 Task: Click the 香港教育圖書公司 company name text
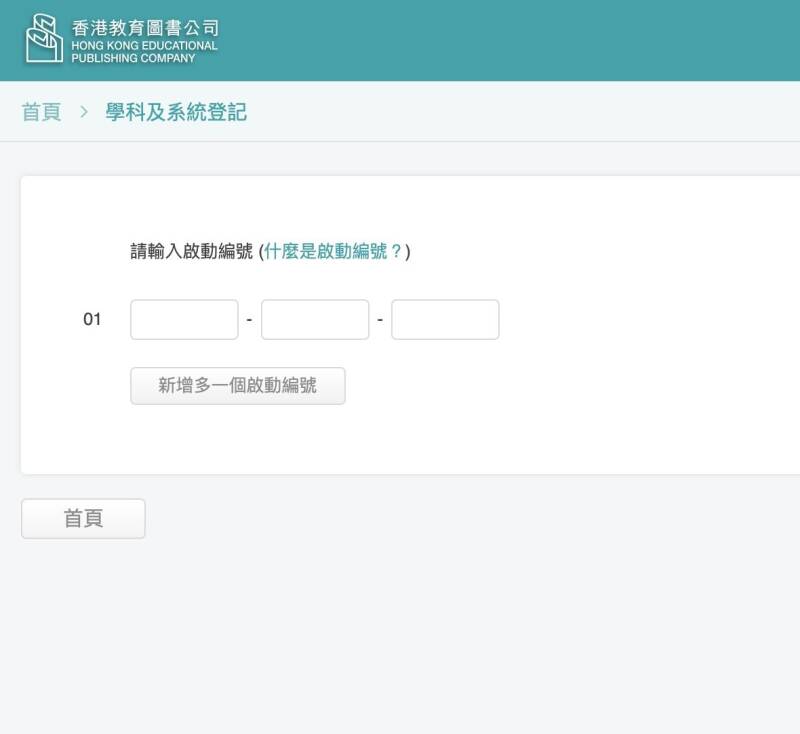(x=145, y=28)
